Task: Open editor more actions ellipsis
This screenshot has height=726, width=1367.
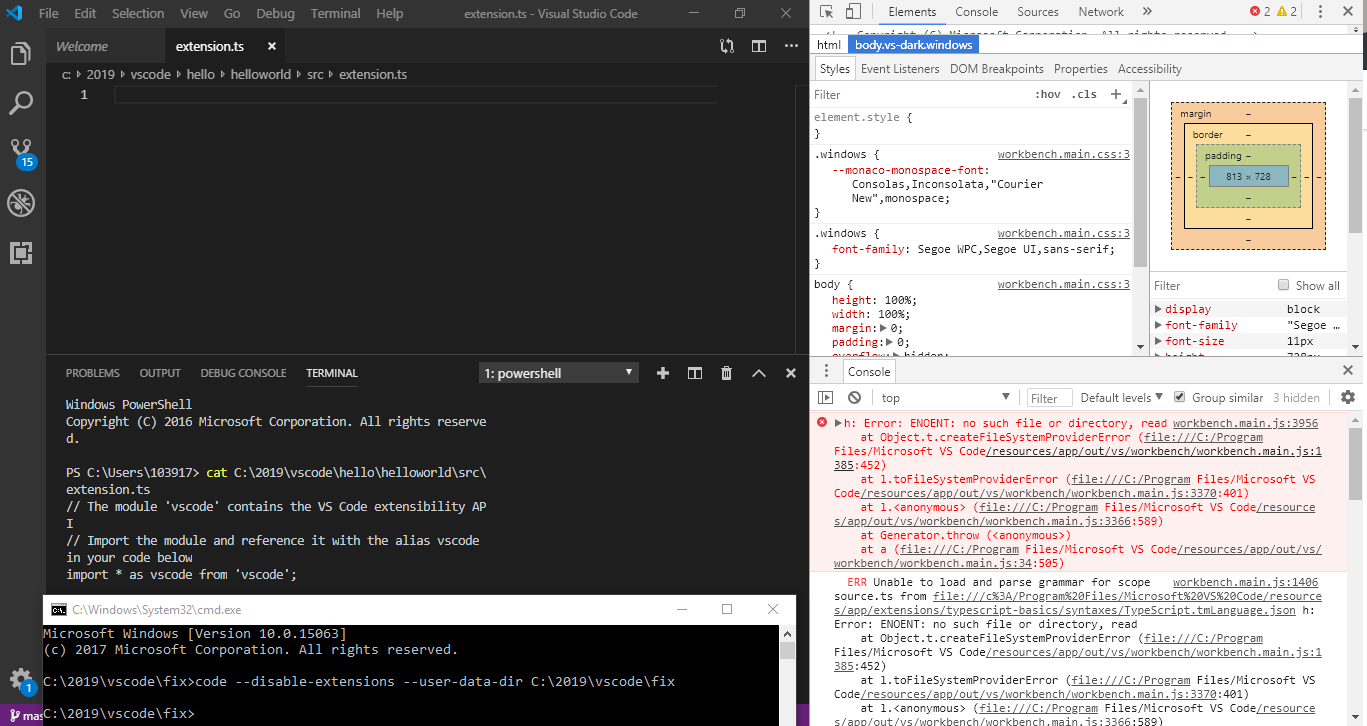Action: [791, 46]
